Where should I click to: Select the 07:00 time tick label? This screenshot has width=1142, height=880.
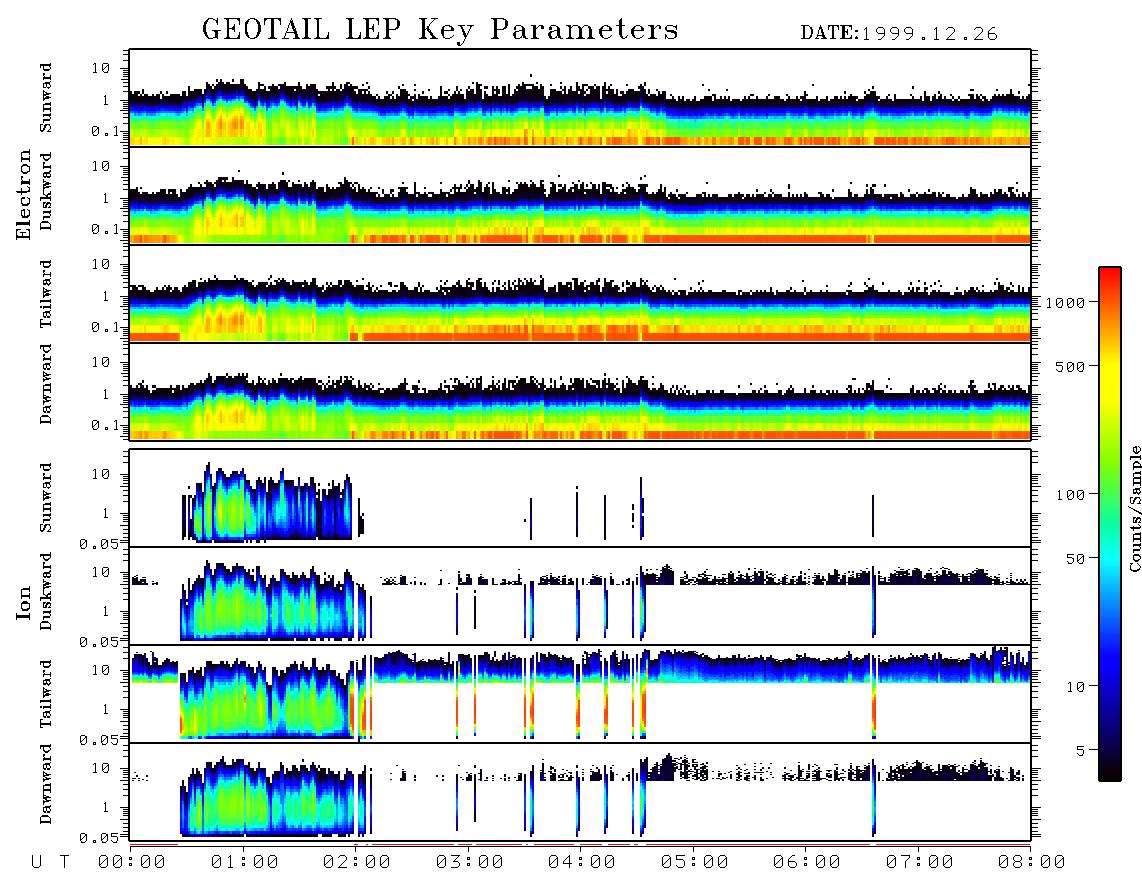coord(920,863)
